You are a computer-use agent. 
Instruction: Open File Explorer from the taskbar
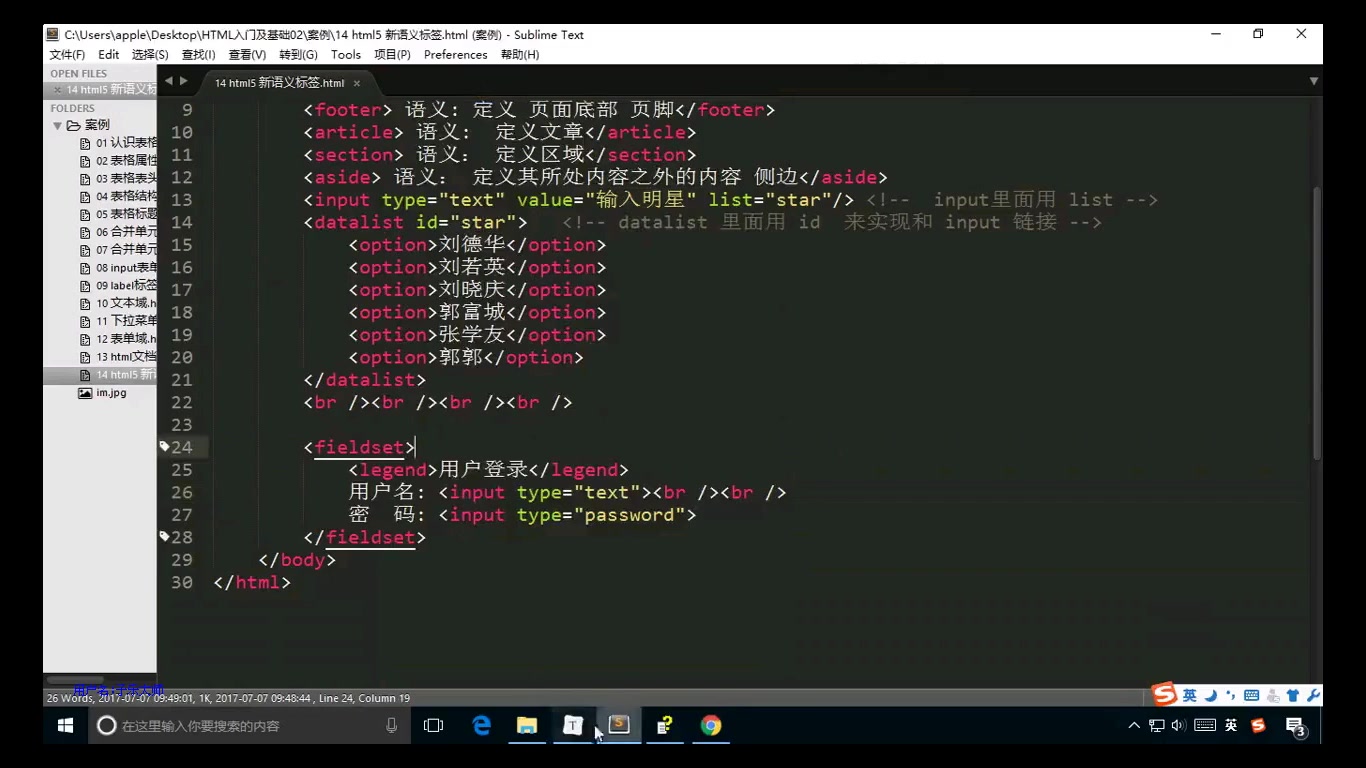[527, 726]
